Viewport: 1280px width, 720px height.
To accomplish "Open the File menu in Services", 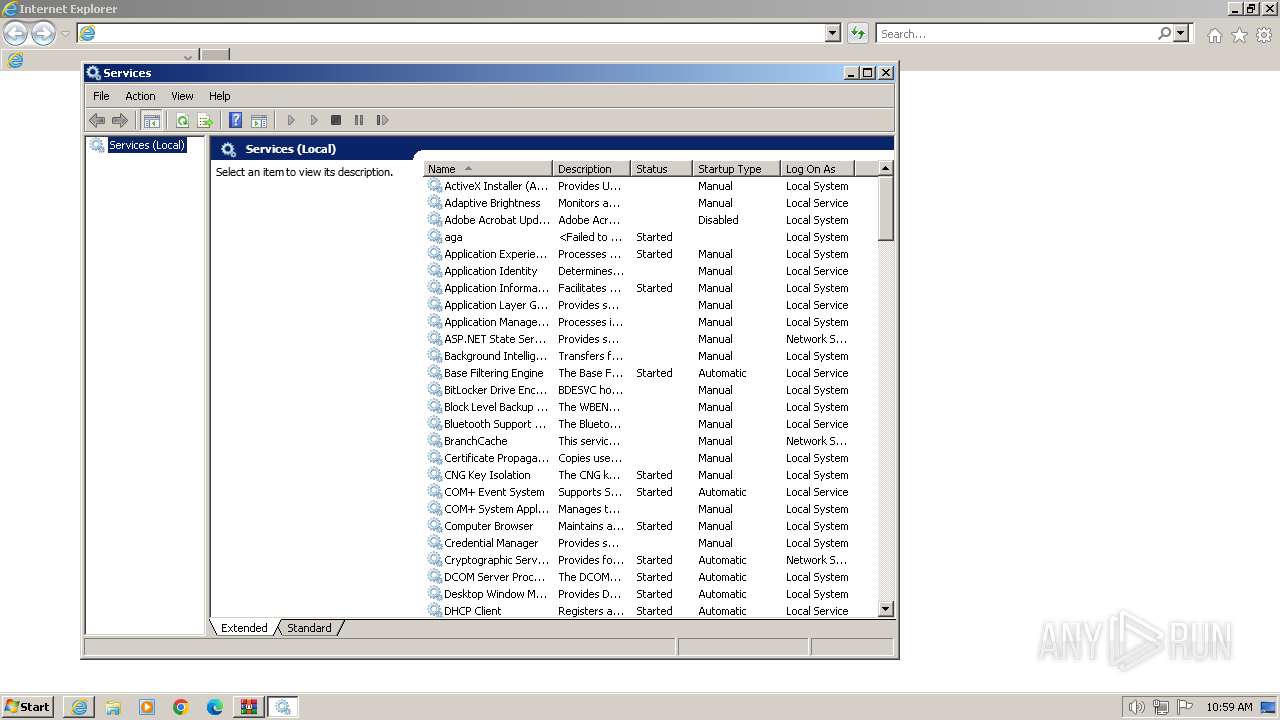I will [101, 96].
